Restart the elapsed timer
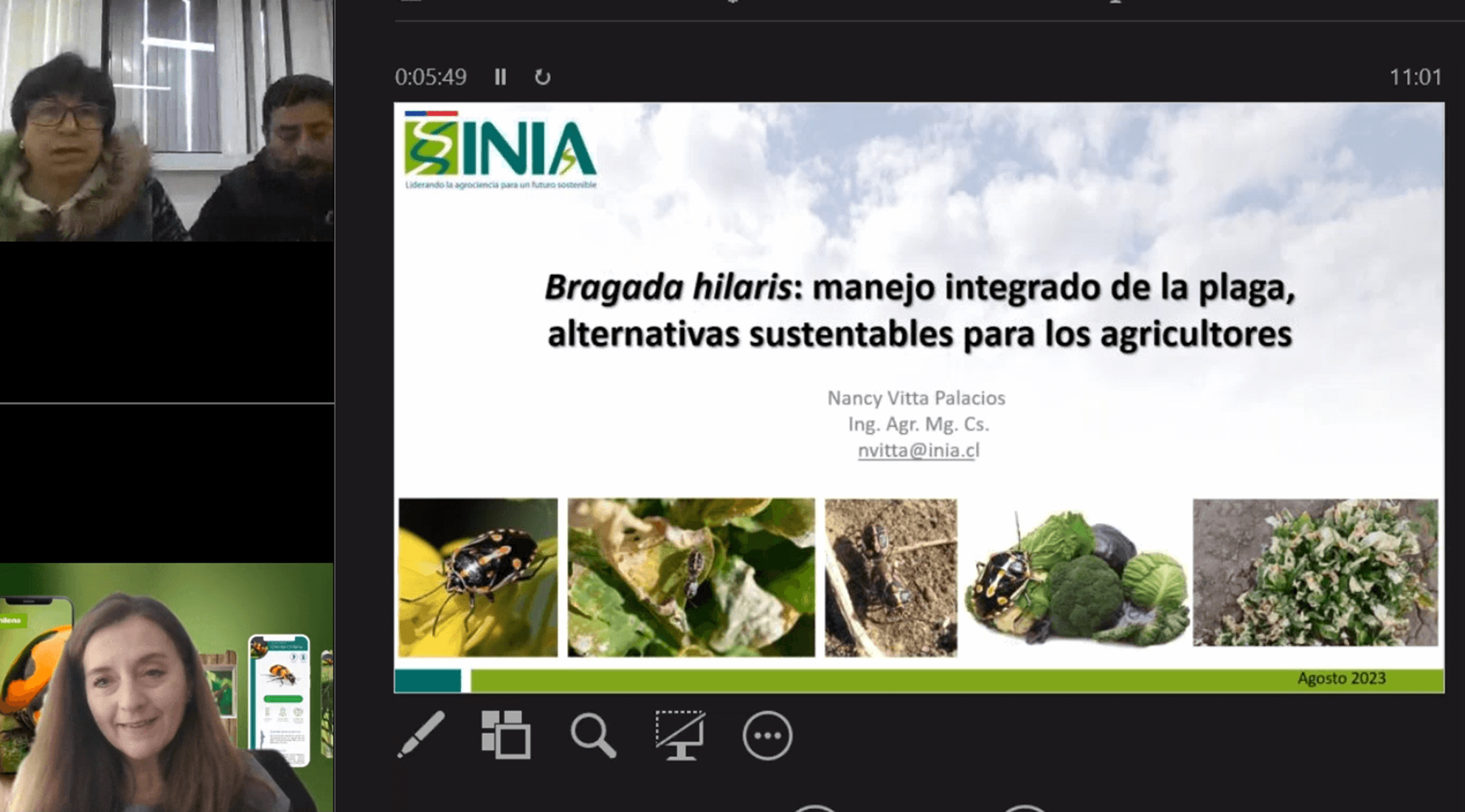1465x812 pixels. tap(542, 77)
